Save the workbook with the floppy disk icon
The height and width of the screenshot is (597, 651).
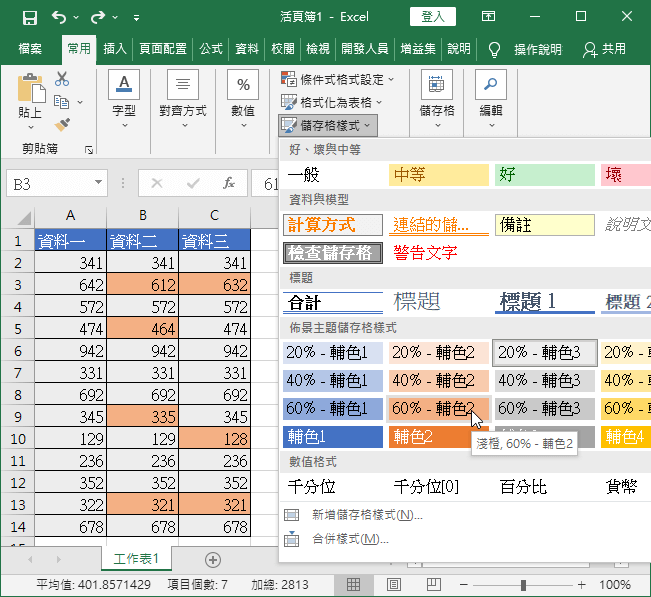point(30,17)
